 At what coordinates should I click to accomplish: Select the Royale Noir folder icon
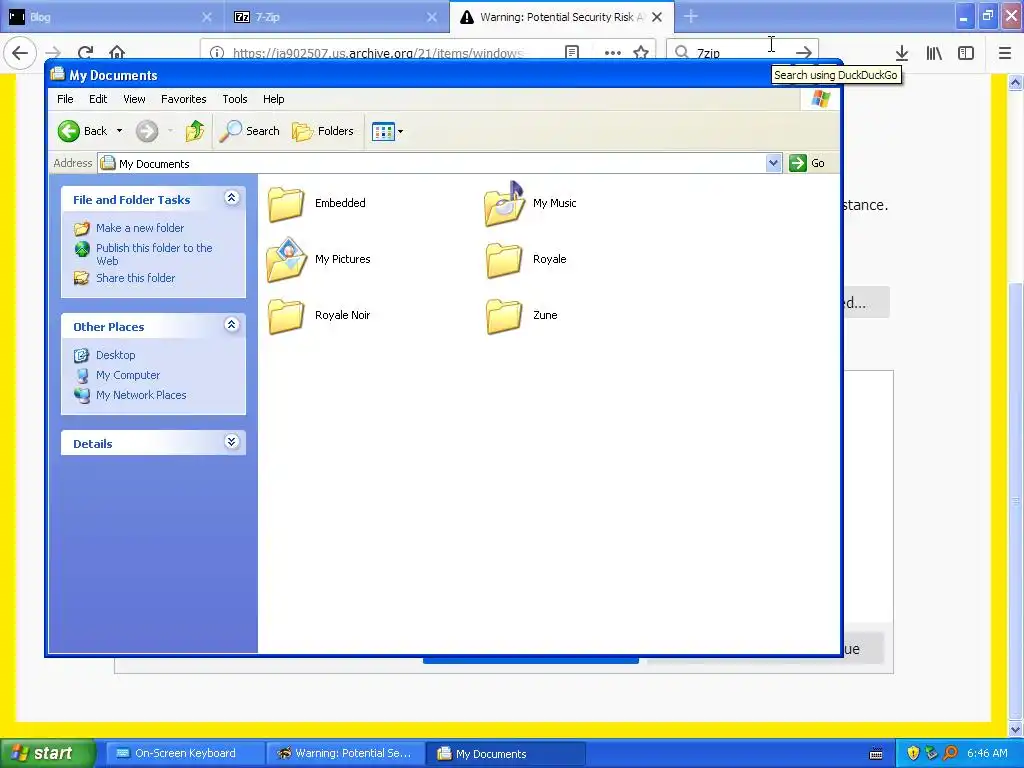(x=285, y=316)
